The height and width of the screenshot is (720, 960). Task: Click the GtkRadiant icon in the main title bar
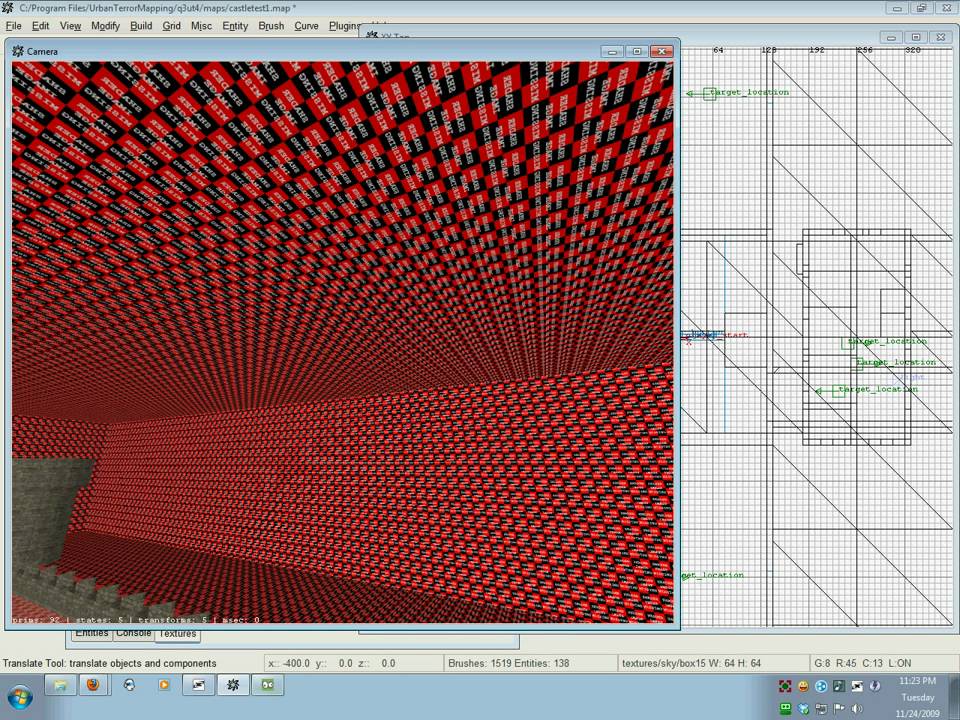point(7,7)
